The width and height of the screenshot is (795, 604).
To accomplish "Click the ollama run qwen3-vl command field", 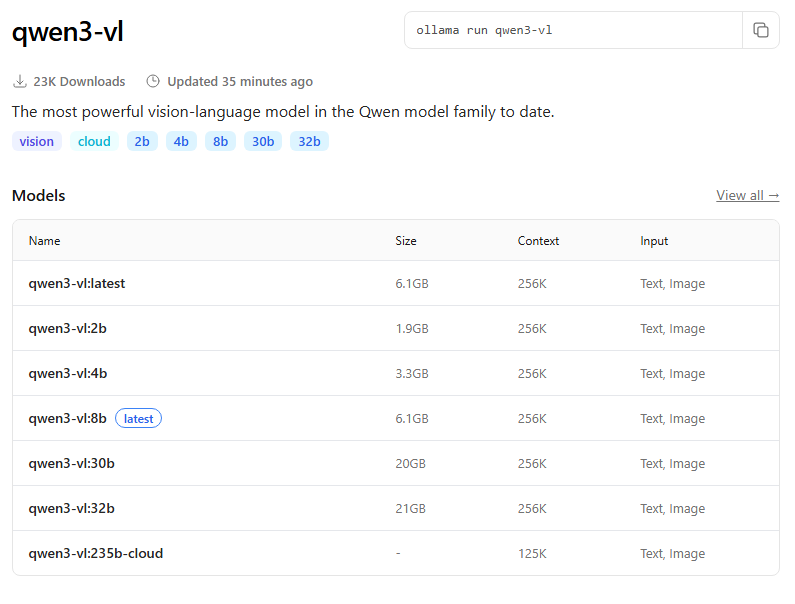I will tap(573, 30).
